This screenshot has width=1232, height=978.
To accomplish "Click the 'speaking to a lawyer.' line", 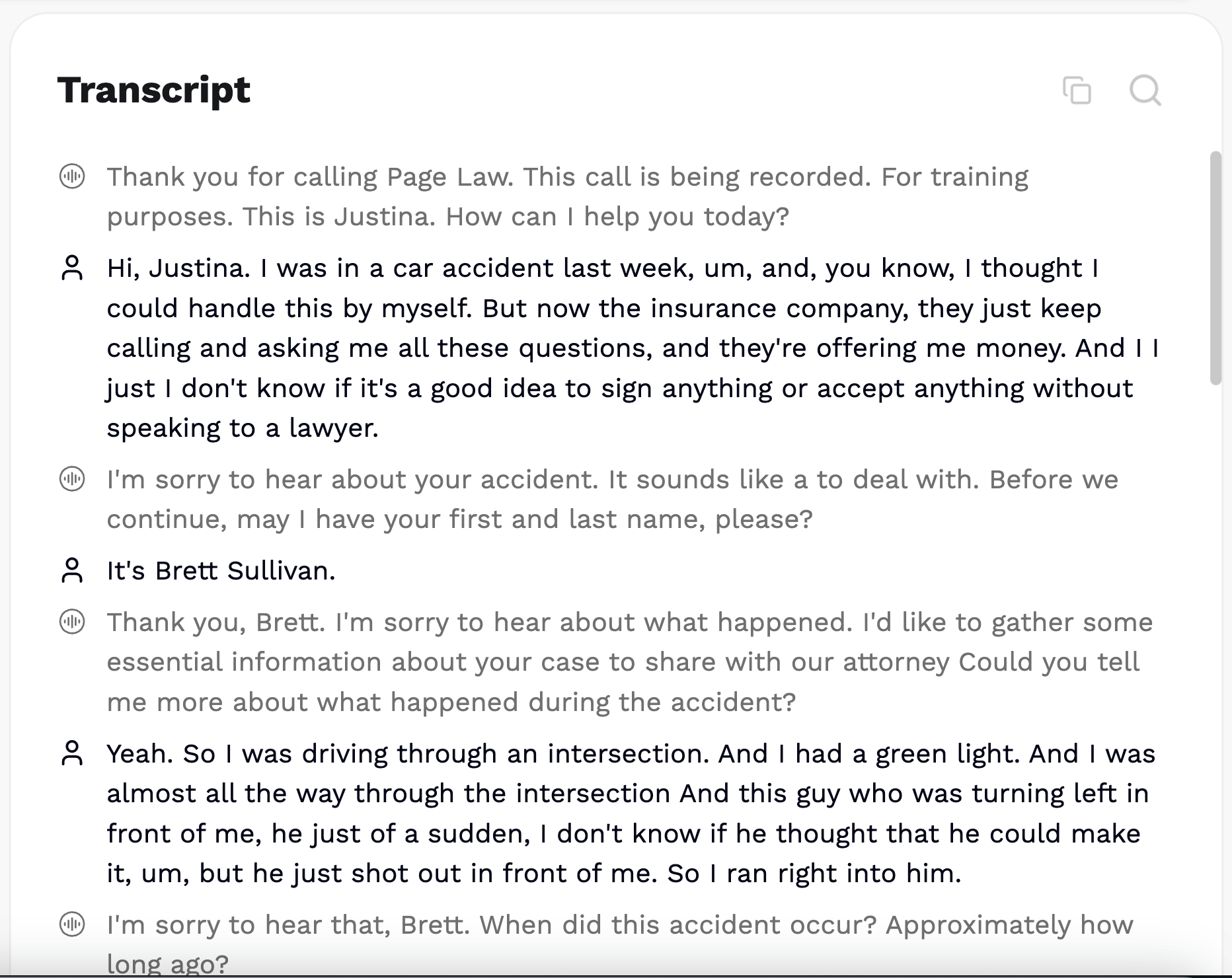I will [x=243, y=428].
